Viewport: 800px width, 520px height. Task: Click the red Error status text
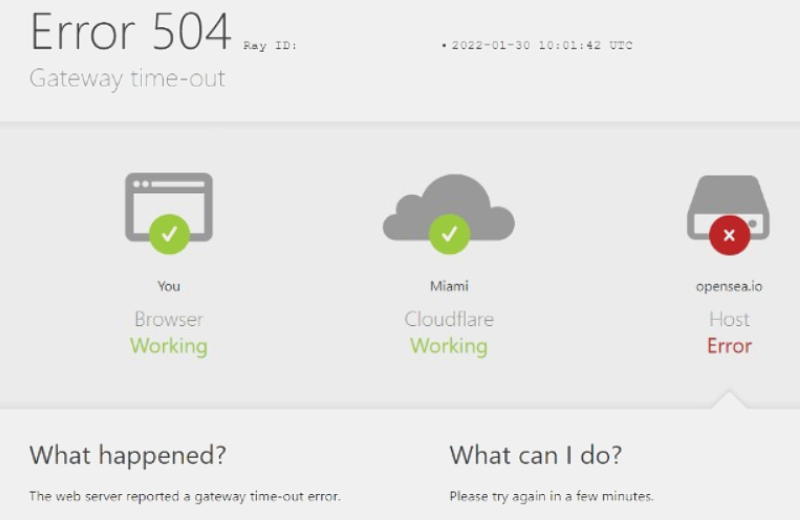click(730, 346)
